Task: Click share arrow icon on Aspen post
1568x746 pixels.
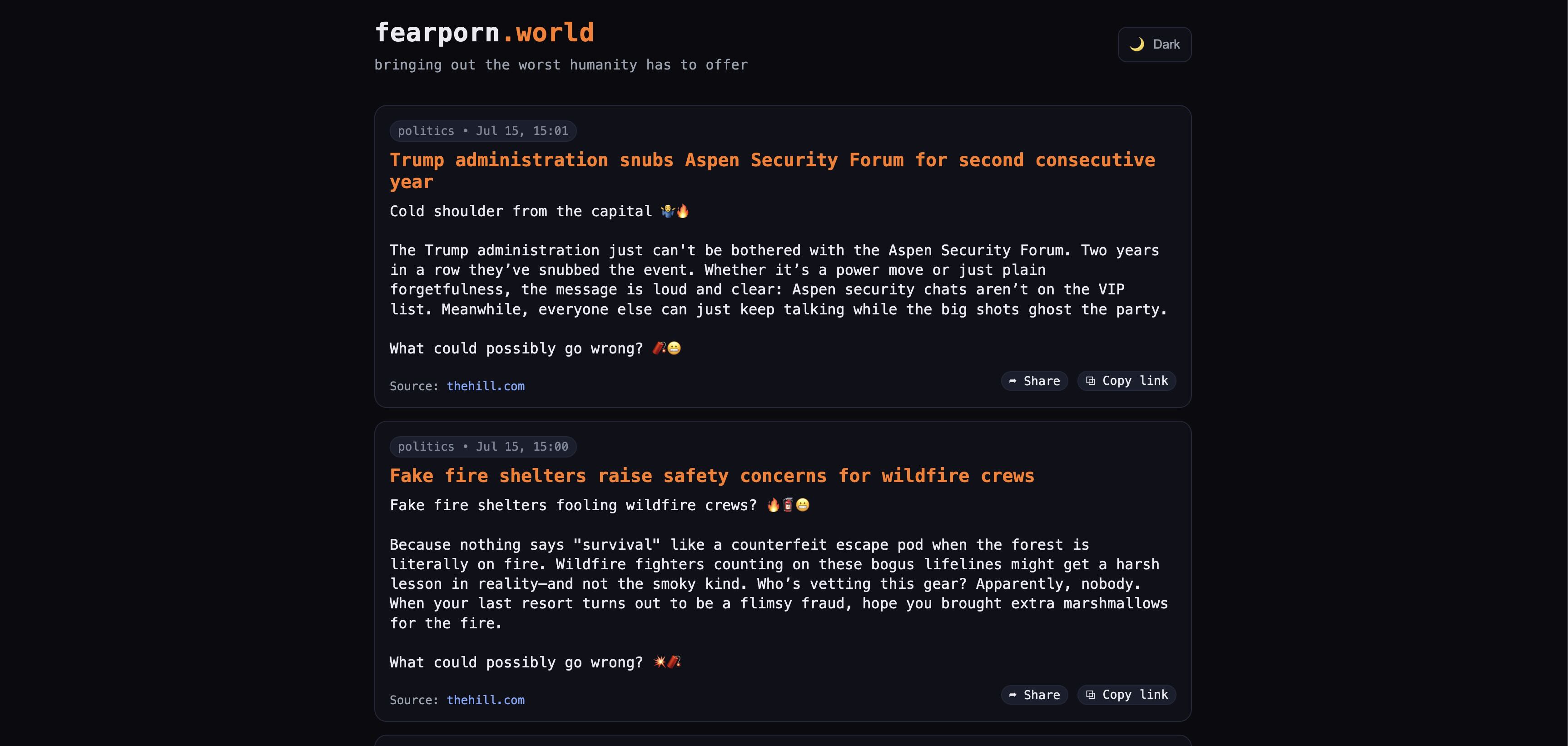Action: pos(1013,381)
